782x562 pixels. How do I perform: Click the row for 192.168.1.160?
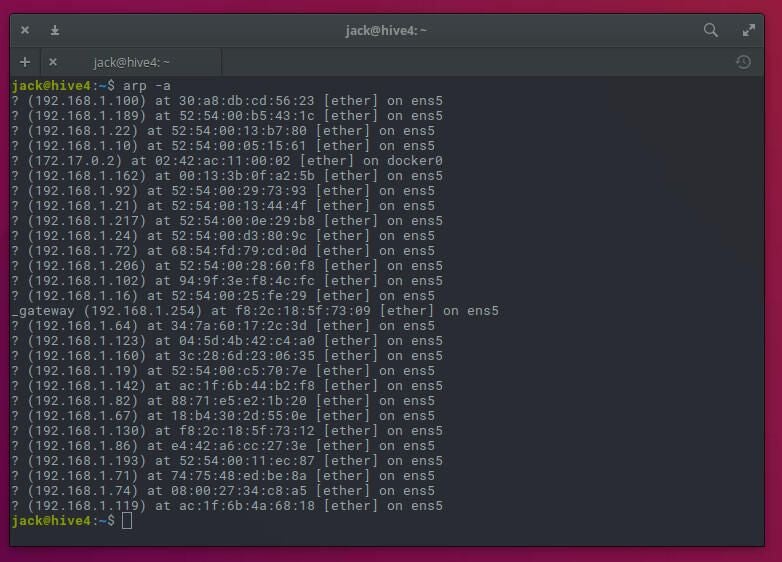click(x=227, y=356)
